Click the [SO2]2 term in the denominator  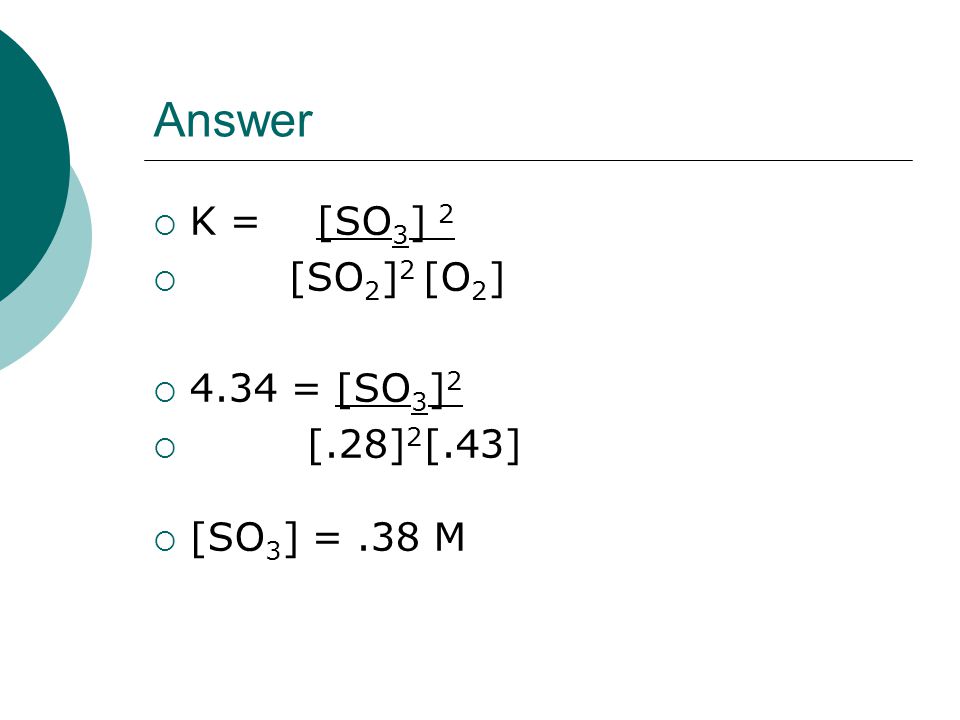[x=353, y=280]
